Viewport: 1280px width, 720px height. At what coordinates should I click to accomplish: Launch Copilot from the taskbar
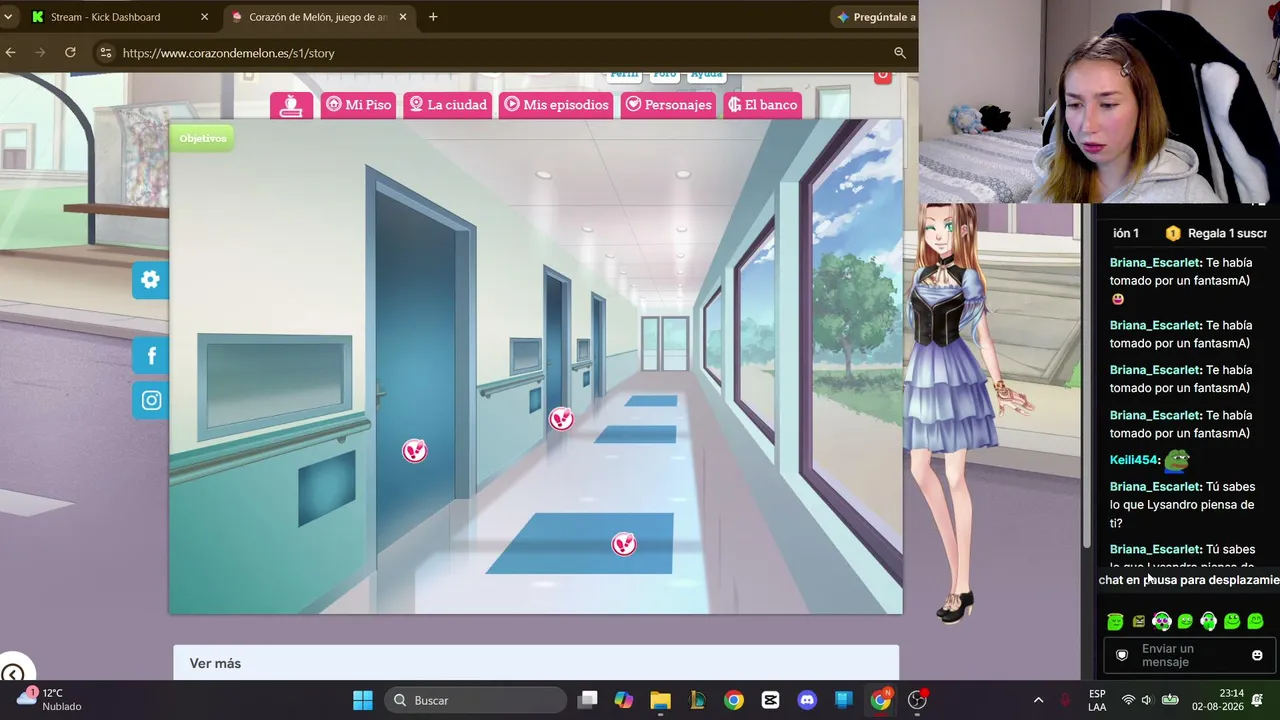click(x=624, y=700)
